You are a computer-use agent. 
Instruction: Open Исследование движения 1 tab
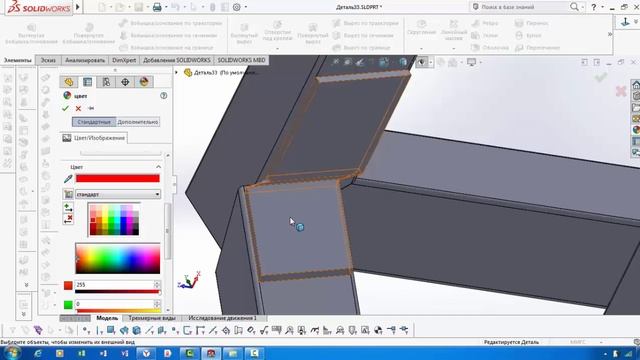click(x=222, y=318)
